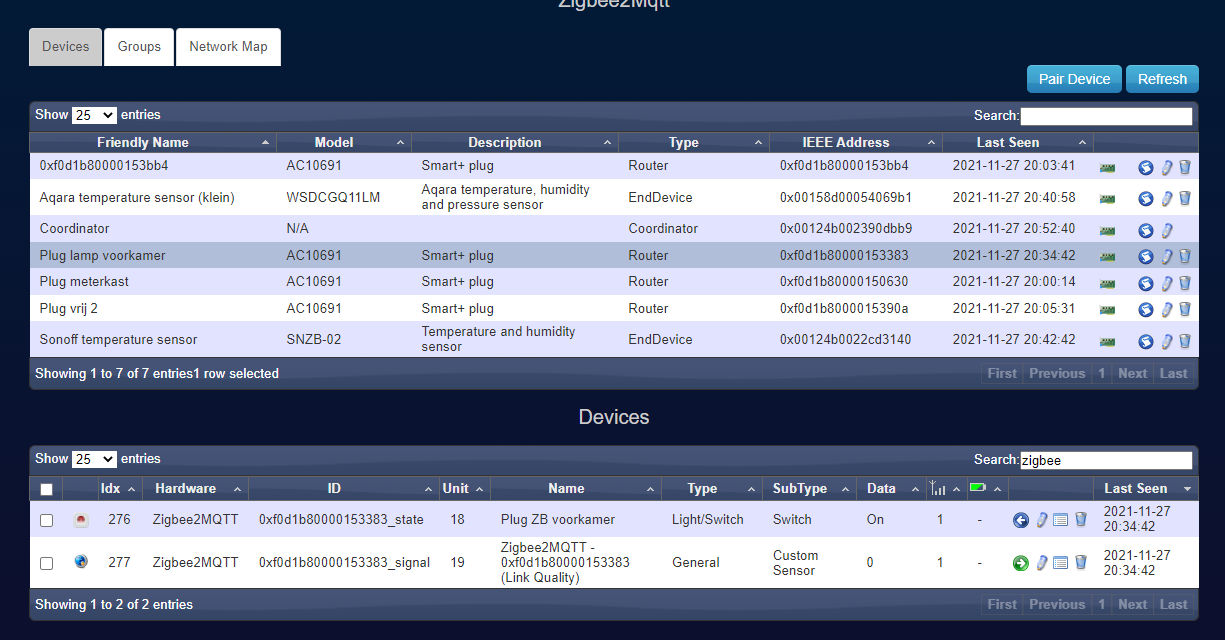The image size is (1225, 640).
Task: Tick the checkbox for device Idx 277
Action: point(47,563)
